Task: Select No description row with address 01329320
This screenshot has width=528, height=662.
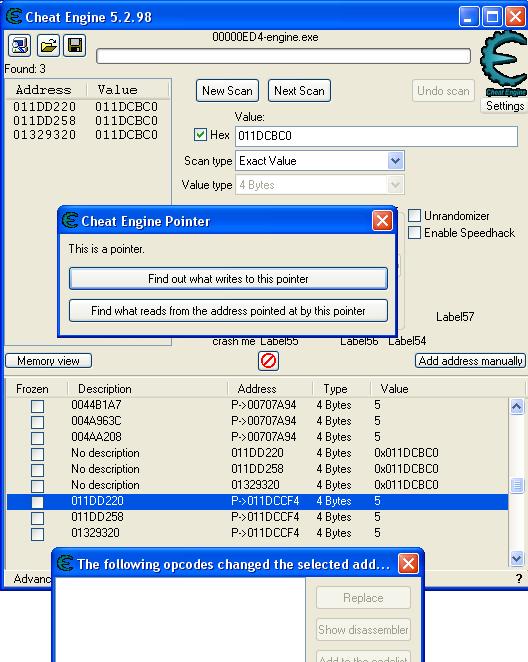Action: coord(257,485)
